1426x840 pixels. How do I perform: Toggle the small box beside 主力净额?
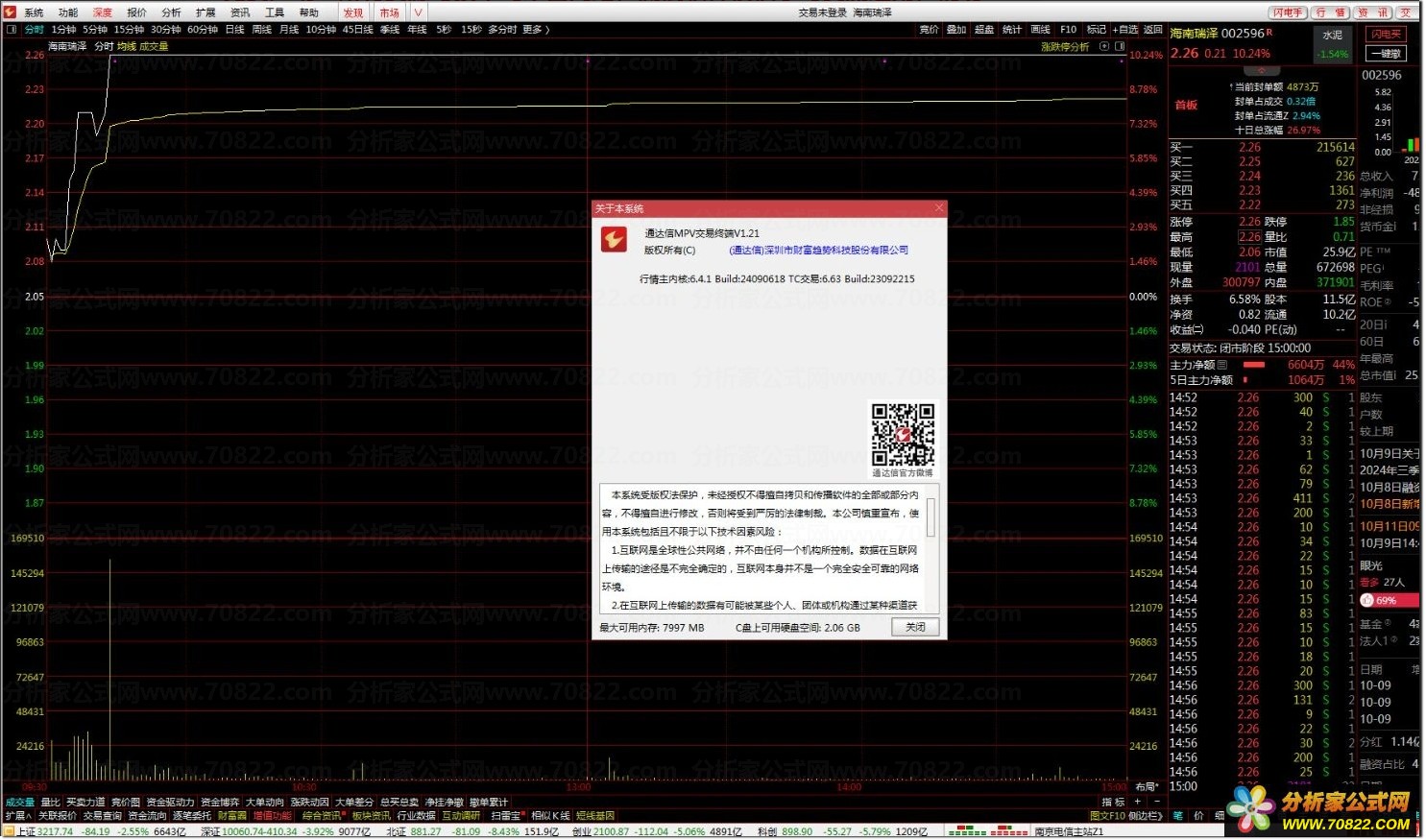1222,365
